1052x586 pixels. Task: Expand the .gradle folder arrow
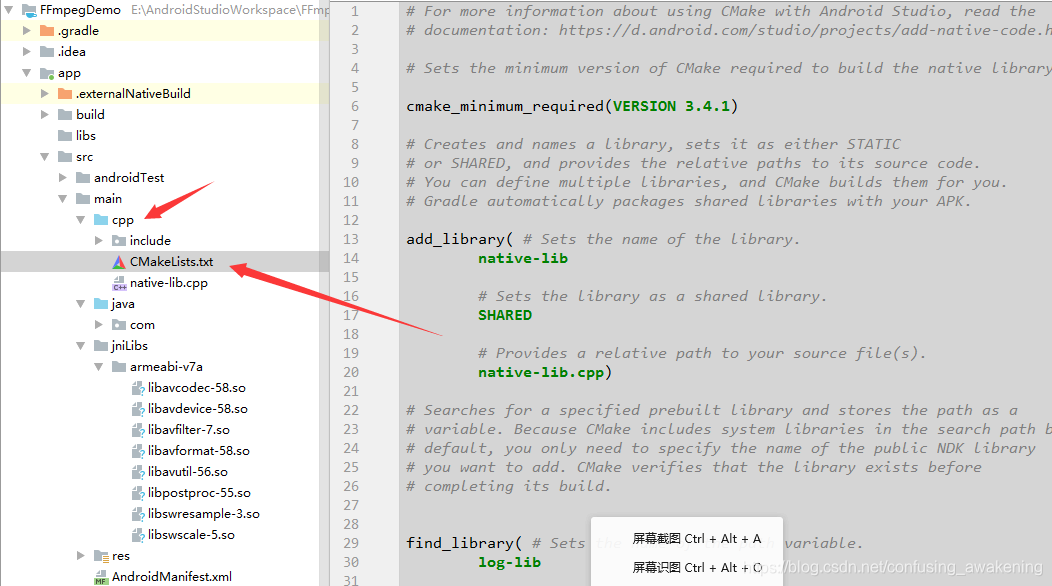pyautogui.click(x=27, y=31)
